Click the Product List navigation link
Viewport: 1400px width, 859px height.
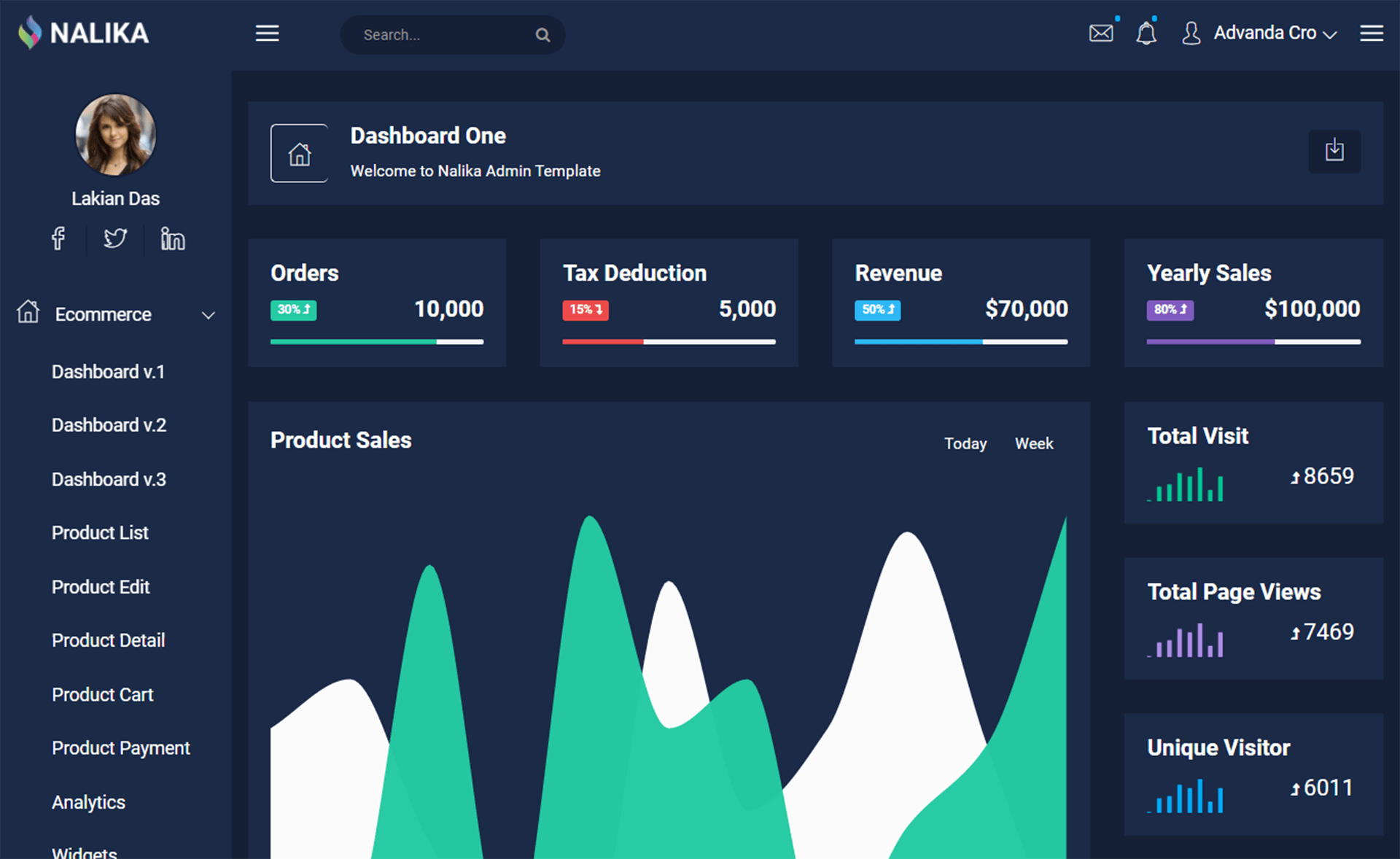pos(100,532)
